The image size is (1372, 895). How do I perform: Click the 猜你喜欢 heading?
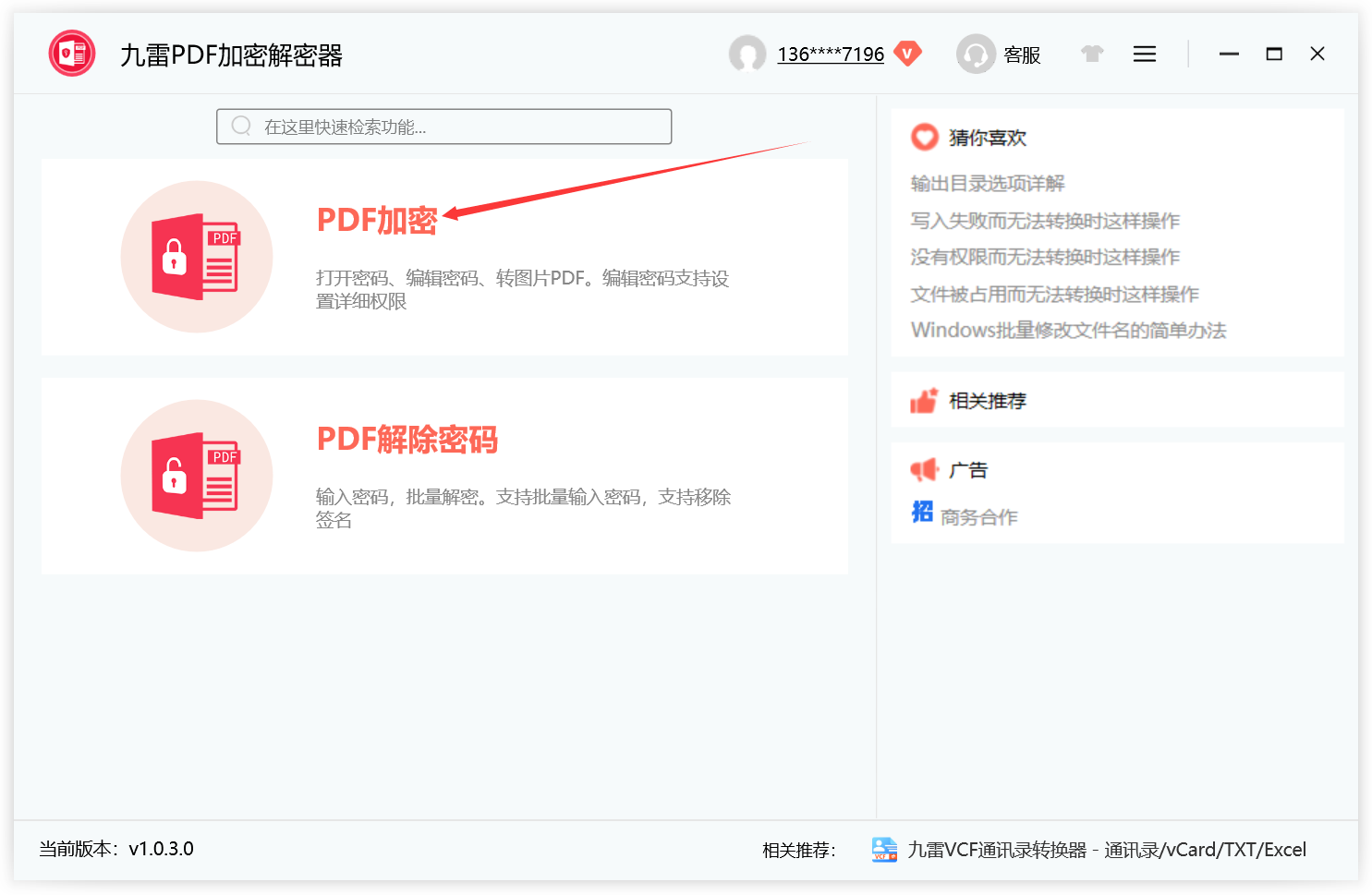(988, 138)
